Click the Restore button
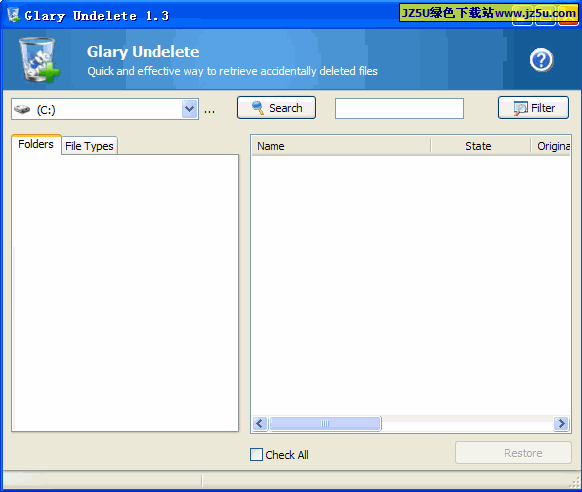 513,453
